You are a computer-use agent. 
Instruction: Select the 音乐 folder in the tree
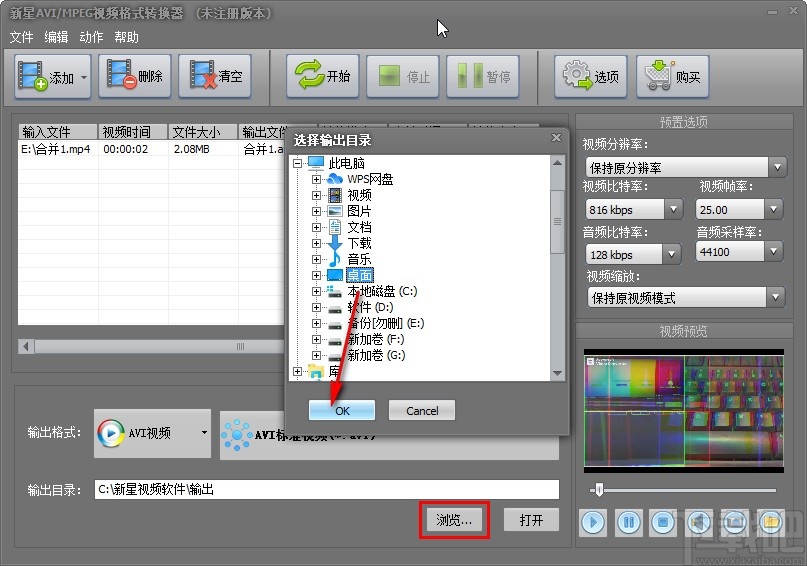(359, 259)
